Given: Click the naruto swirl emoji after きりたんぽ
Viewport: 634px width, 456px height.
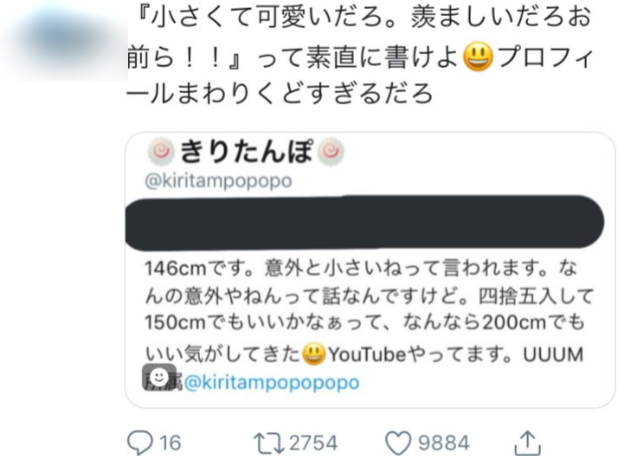Looking at the screenshot, I should pos(331,152).
